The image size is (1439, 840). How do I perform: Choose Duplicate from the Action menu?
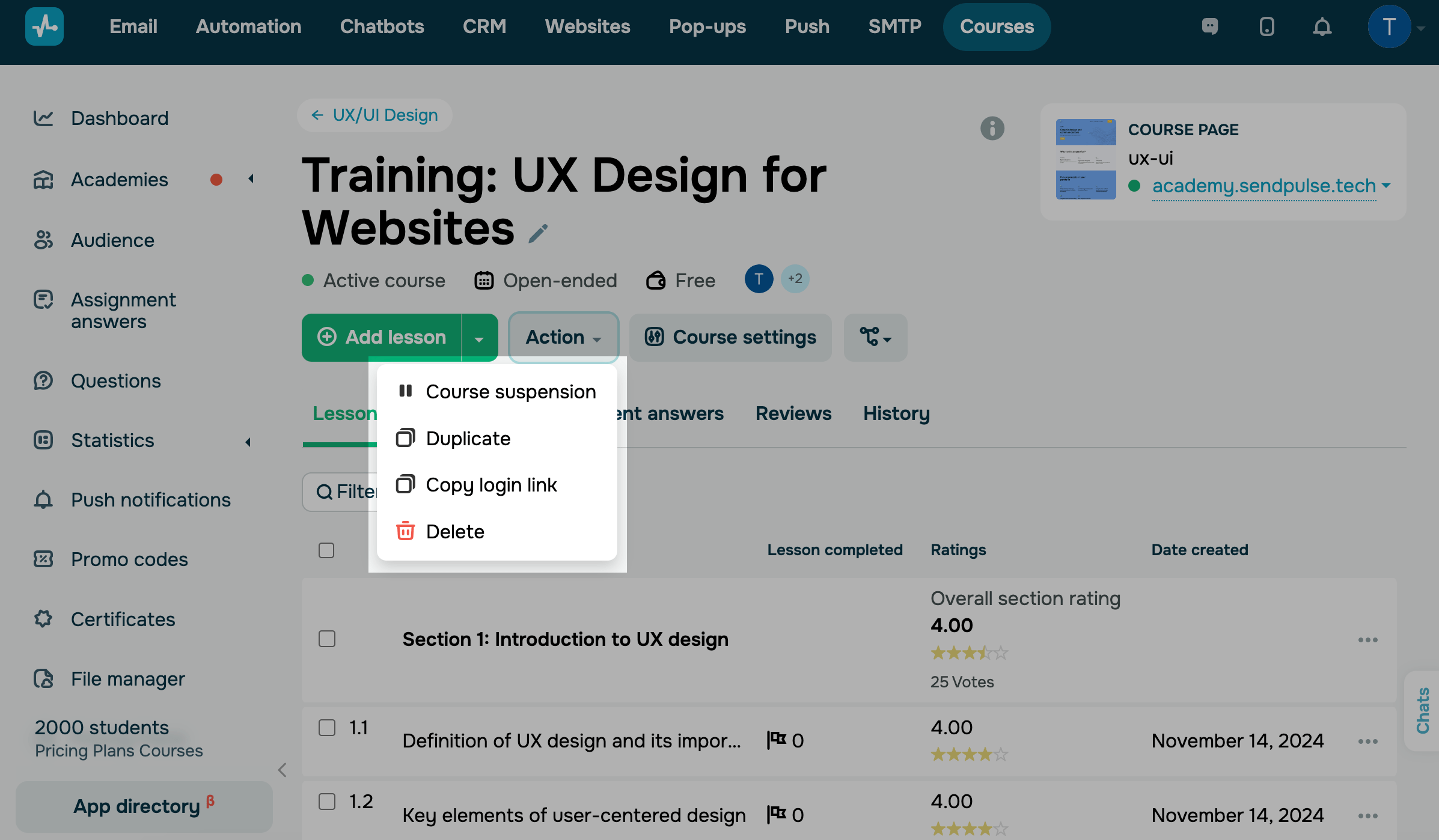[x=468, y=439]
